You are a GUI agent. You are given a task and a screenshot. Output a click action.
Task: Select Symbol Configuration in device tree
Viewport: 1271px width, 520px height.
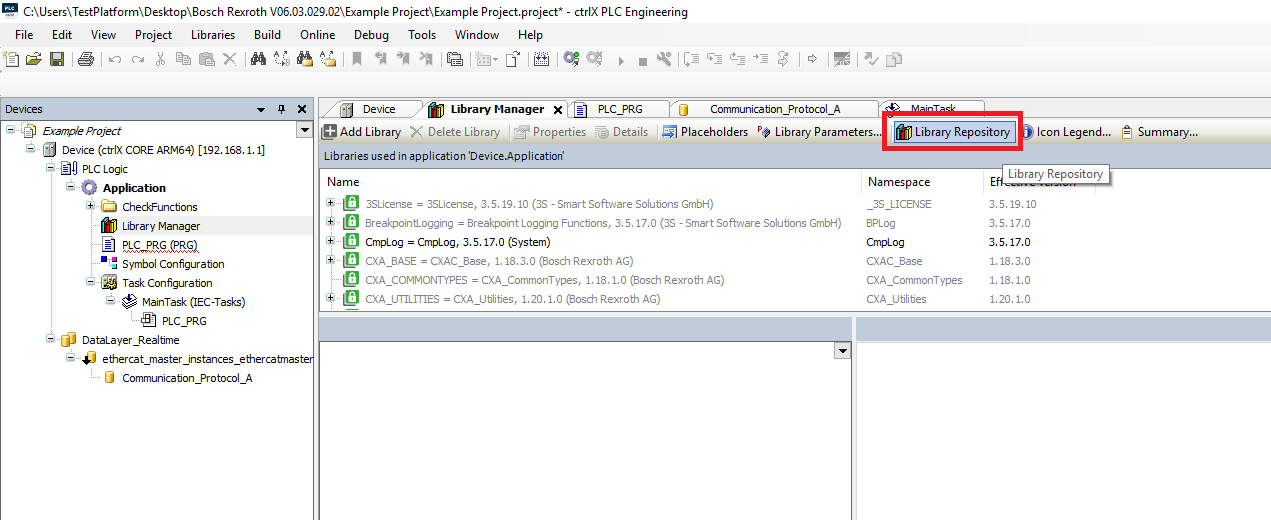click(172, 264)
